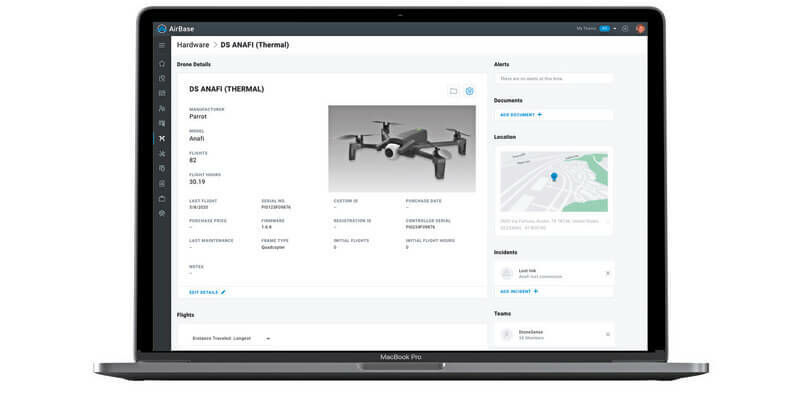
Task: Open the people/users sidebar icon
Action: tap(162, 108)
